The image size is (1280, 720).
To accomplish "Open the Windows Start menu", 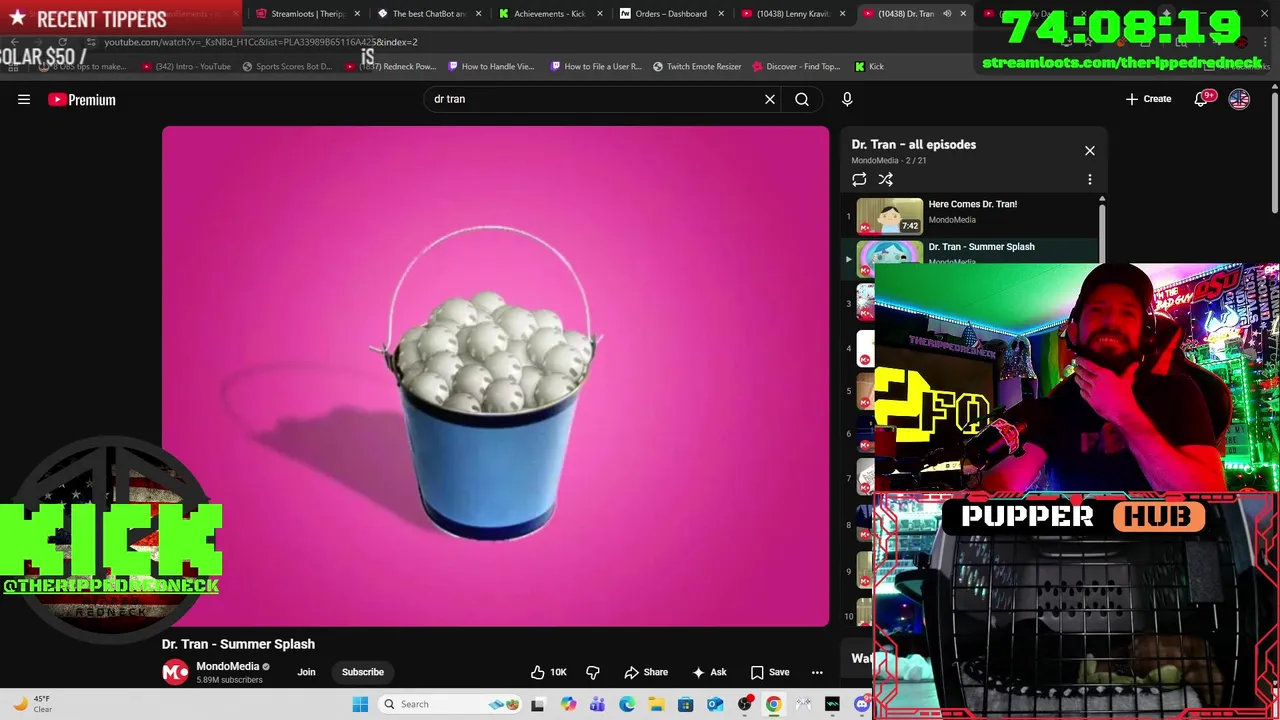I will coord(360,704).
